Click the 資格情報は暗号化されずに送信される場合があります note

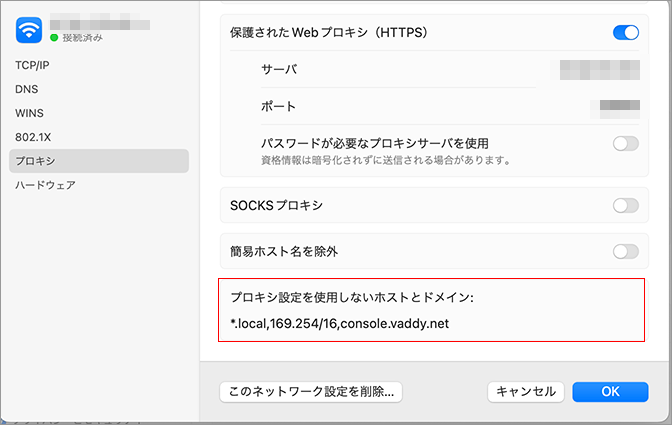[x=386, y=161]
